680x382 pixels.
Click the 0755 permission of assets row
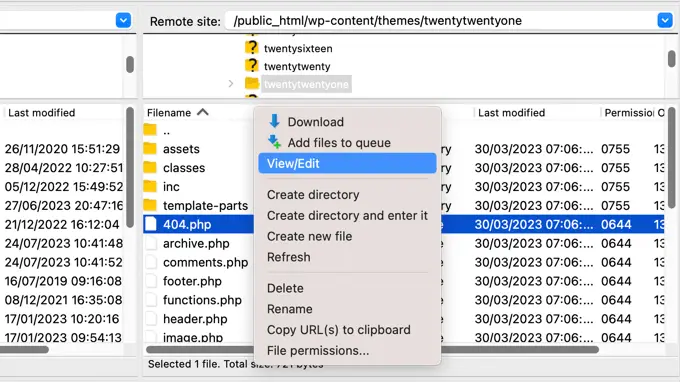(615, 149)
